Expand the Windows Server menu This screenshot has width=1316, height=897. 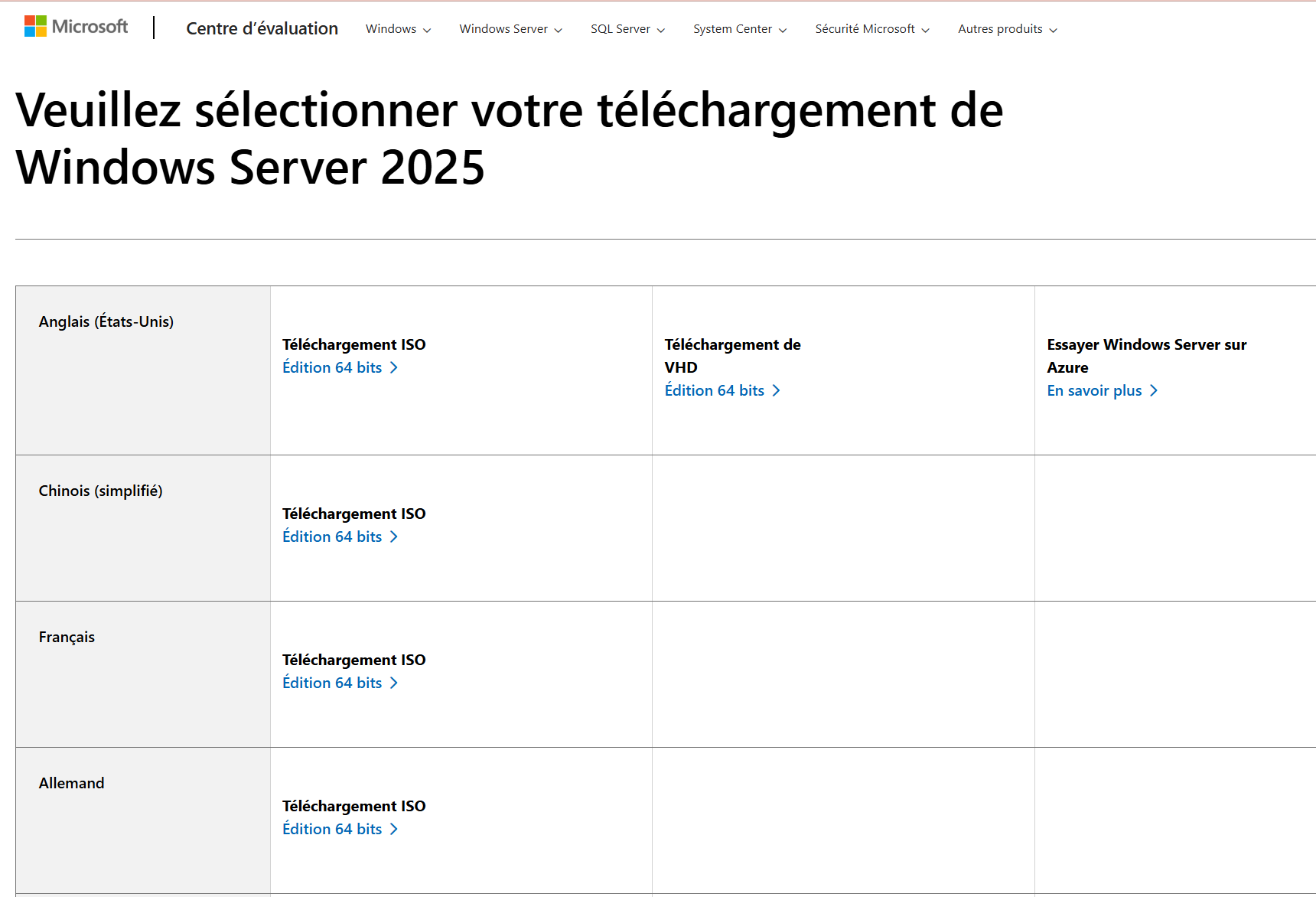pyautogui.click(x=510, y=29)
